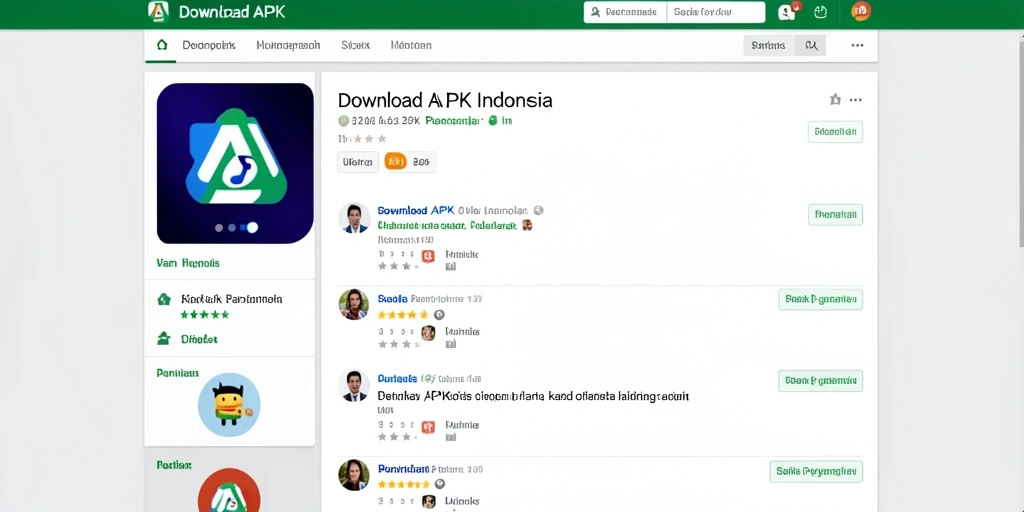
Task: Click the Download APK header title
Action: click(x=232, y=12)
